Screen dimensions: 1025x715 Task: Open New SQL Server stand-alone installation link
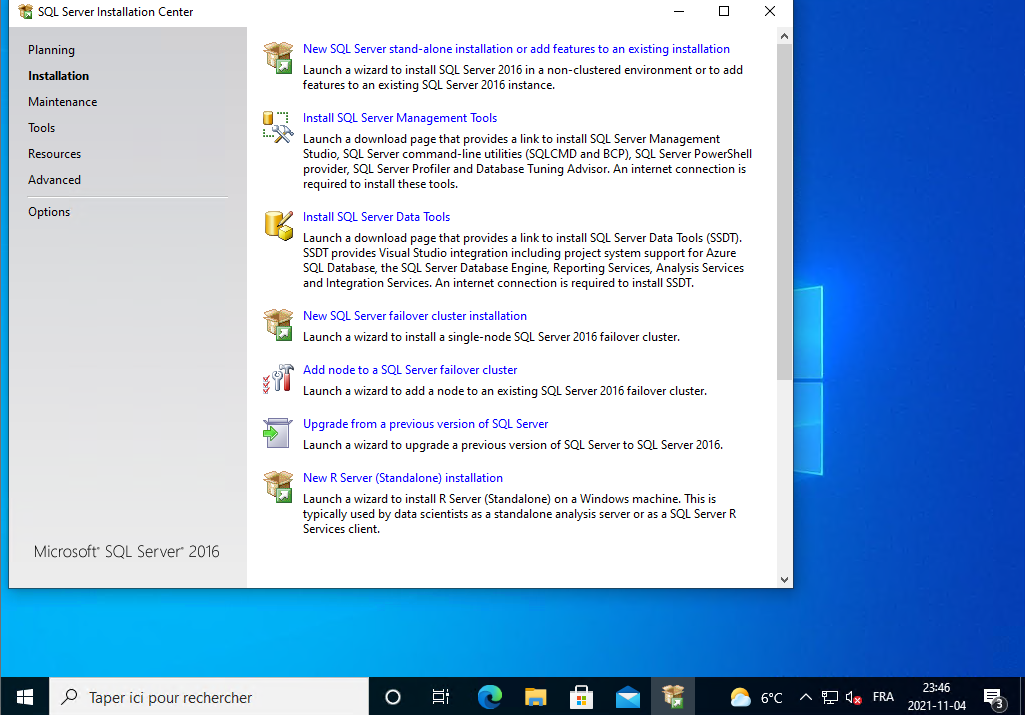[516, 49]
